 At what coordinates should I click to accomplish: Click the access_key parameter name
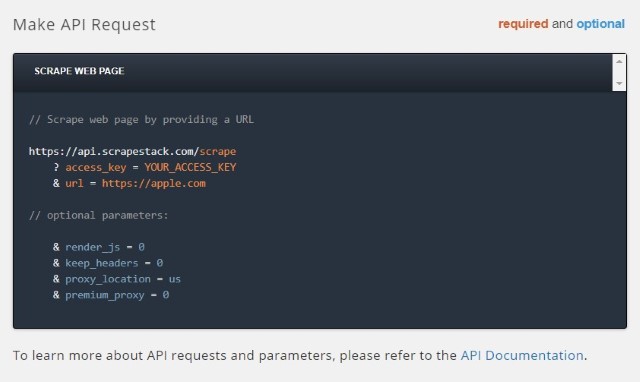(96, 167)
